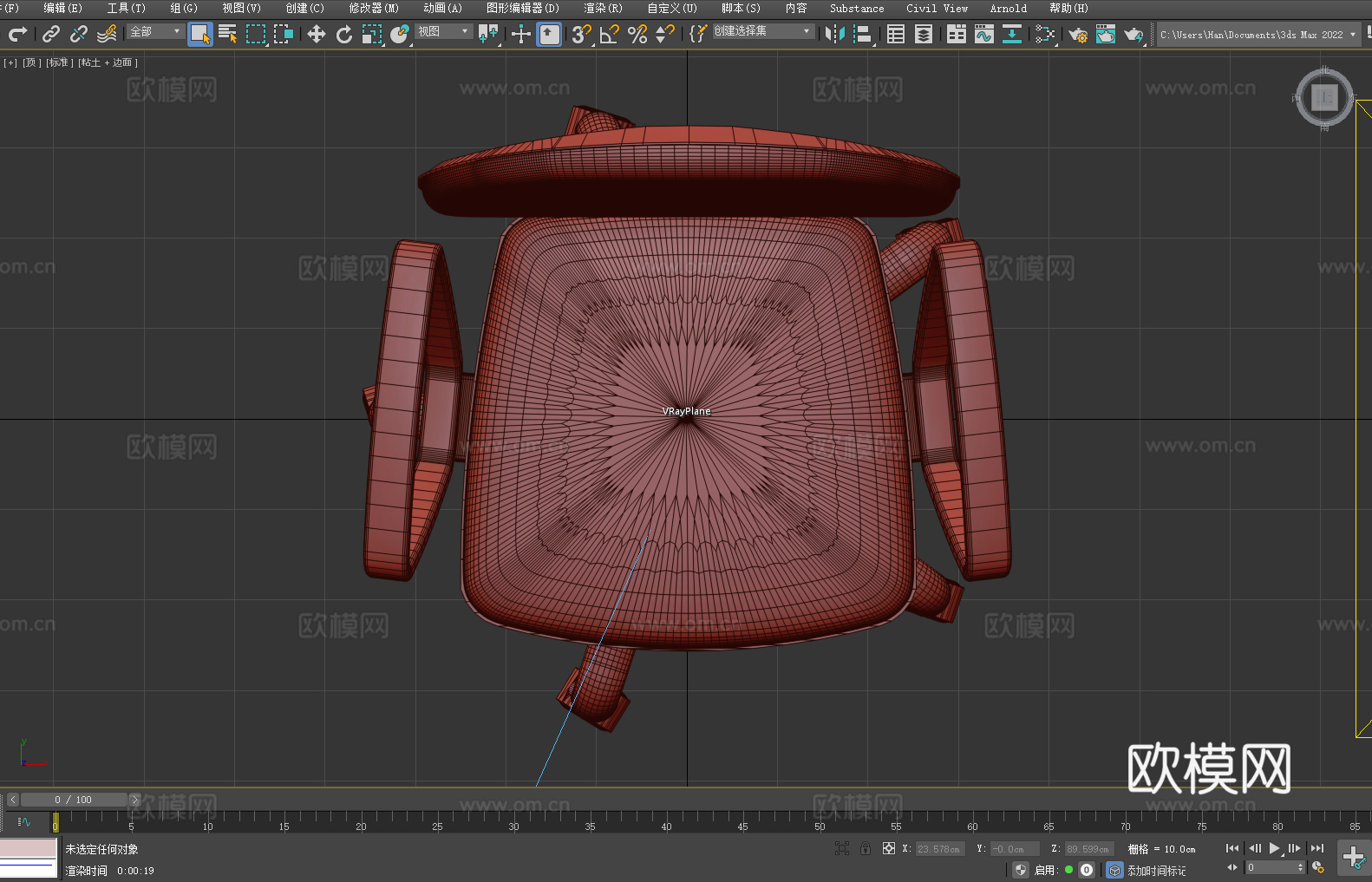
Task: Open the 渲染(R) menu
Action: coord(603,8)
